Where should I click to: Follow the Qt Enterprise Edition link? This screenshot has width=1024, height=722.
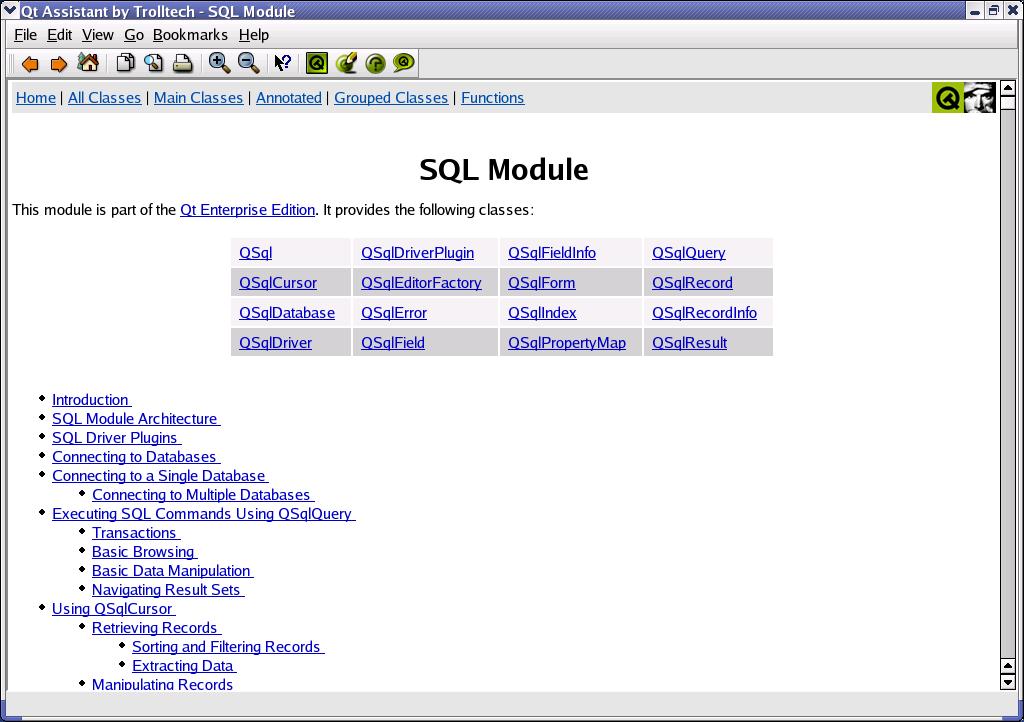pyautogui.click(x=248, y=210)
